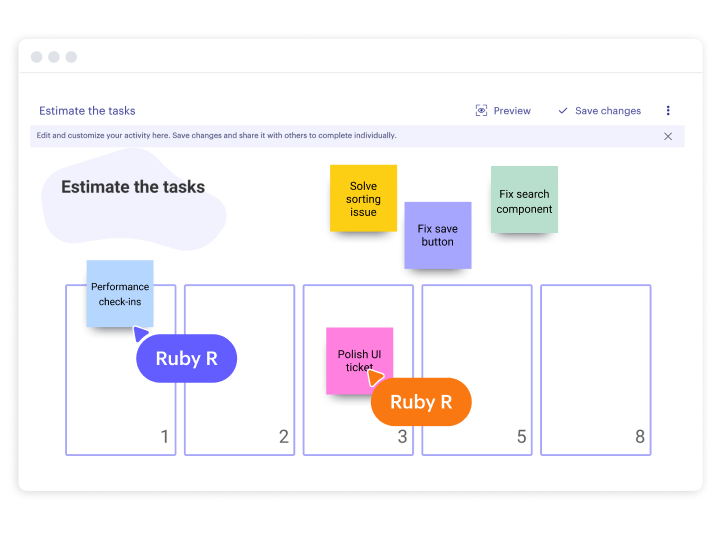
Task: Click the Preview button label
Action: tap(512, 111)
